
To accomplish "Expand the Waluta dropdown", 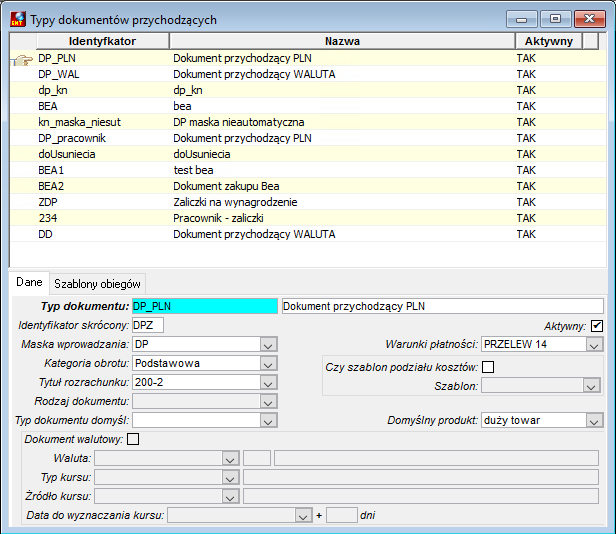I will [230, 458].
